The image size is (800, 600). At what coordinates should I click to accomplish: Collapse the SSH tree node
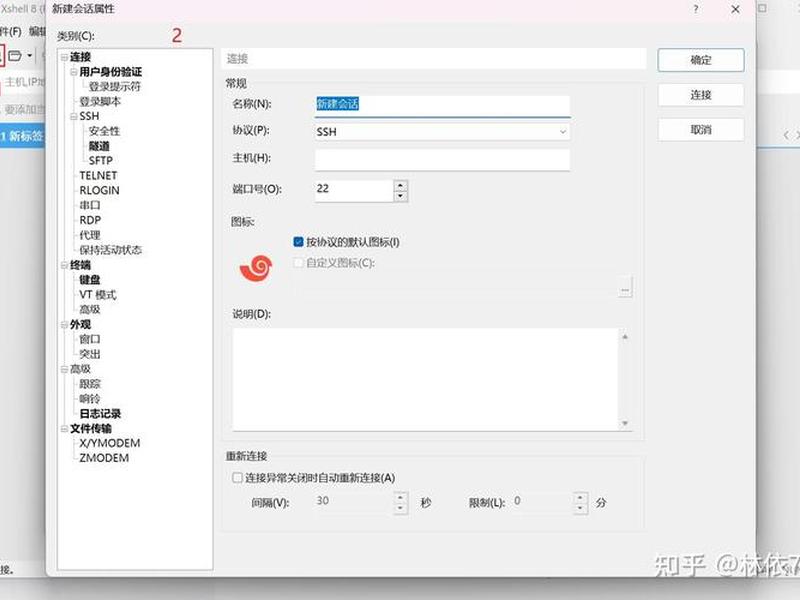tap(74, 116)
